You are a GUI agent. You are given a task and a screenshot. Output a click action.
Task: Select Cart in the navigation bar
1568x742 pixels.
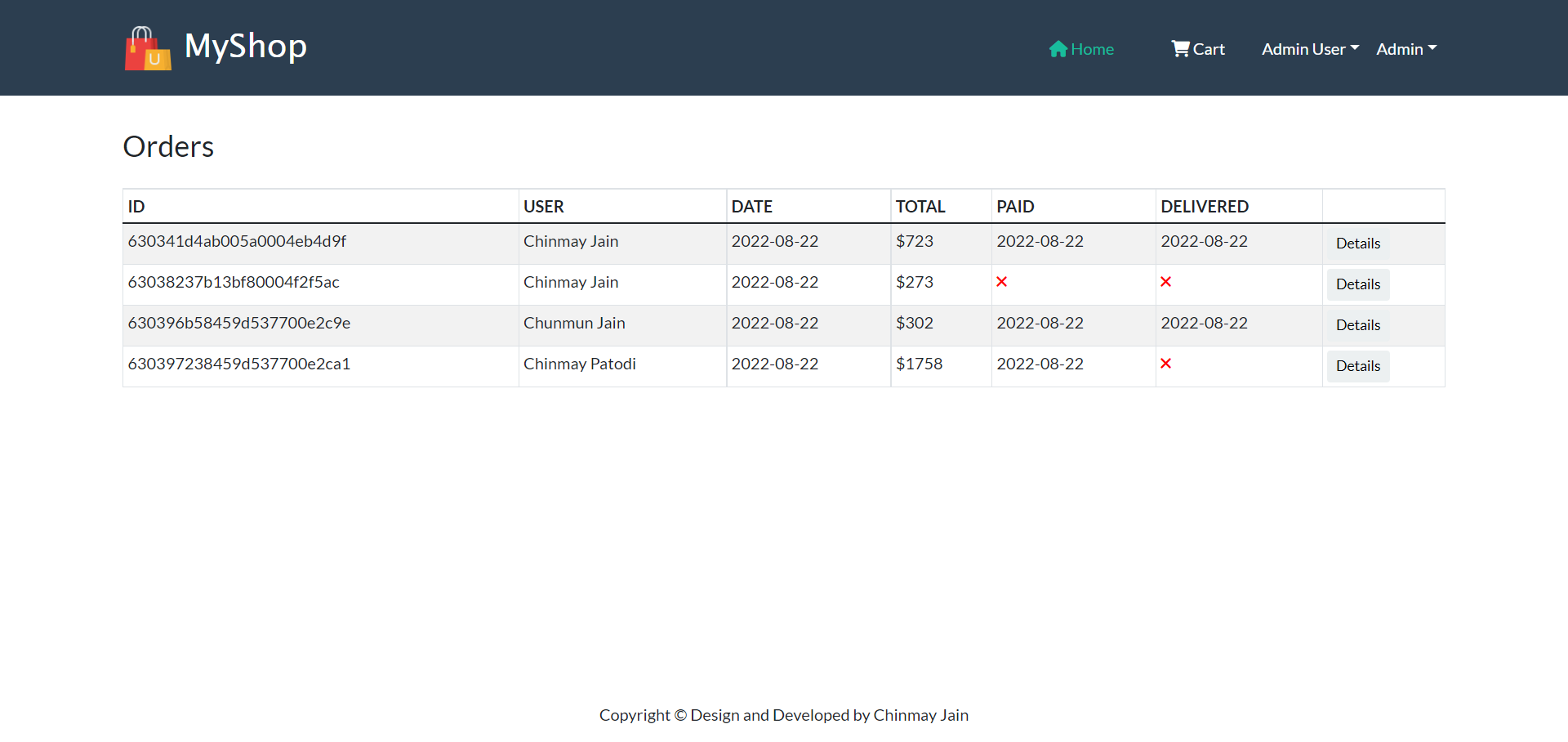[x=1207, y=49]
